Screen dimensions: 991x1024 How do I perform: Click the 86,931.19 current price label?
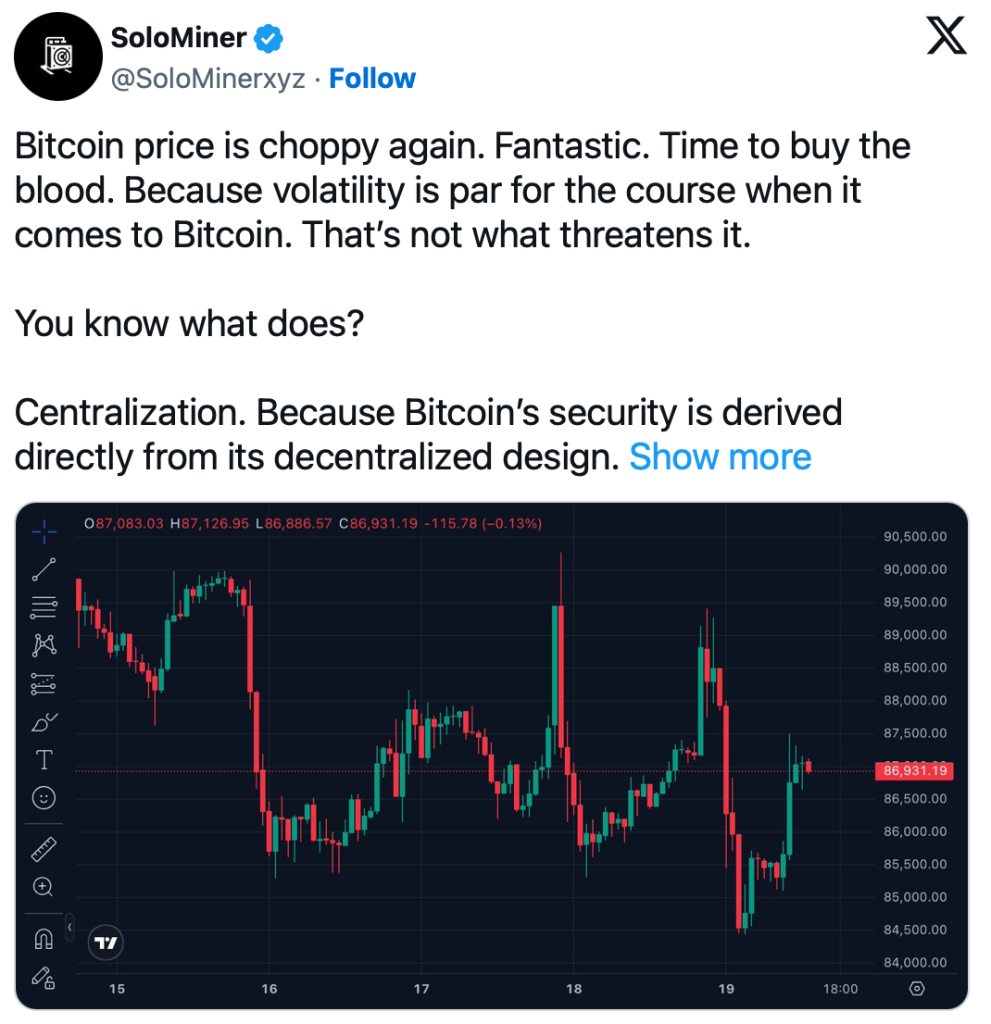(x=915, y=771)
